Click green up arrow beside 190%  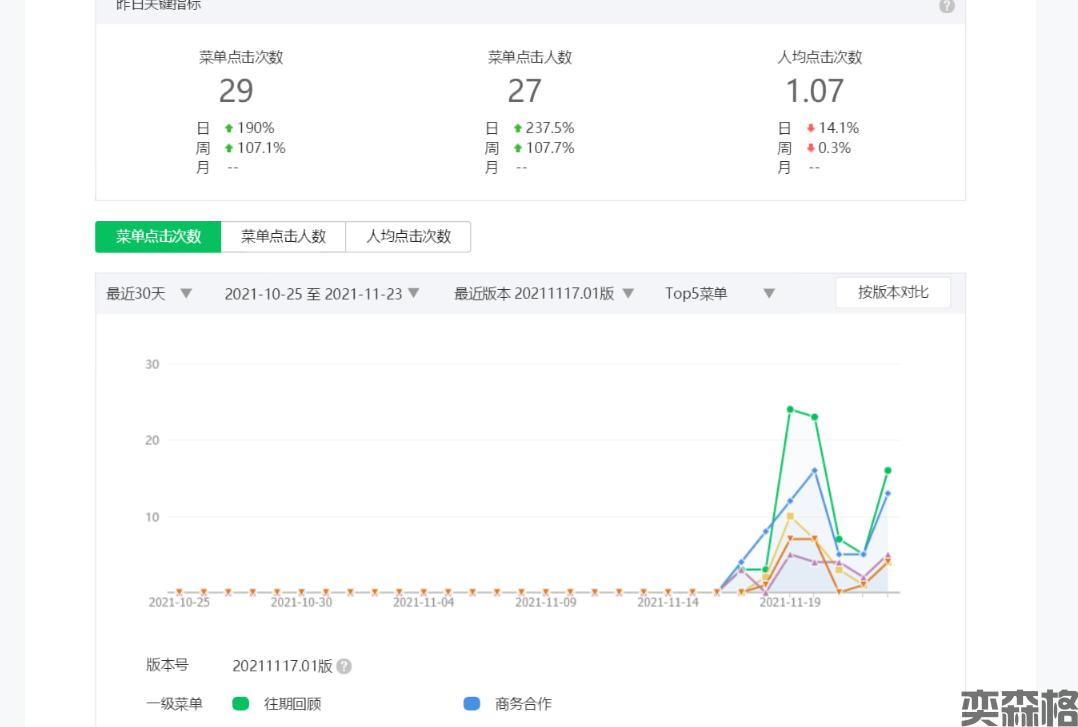click(229, 128)
